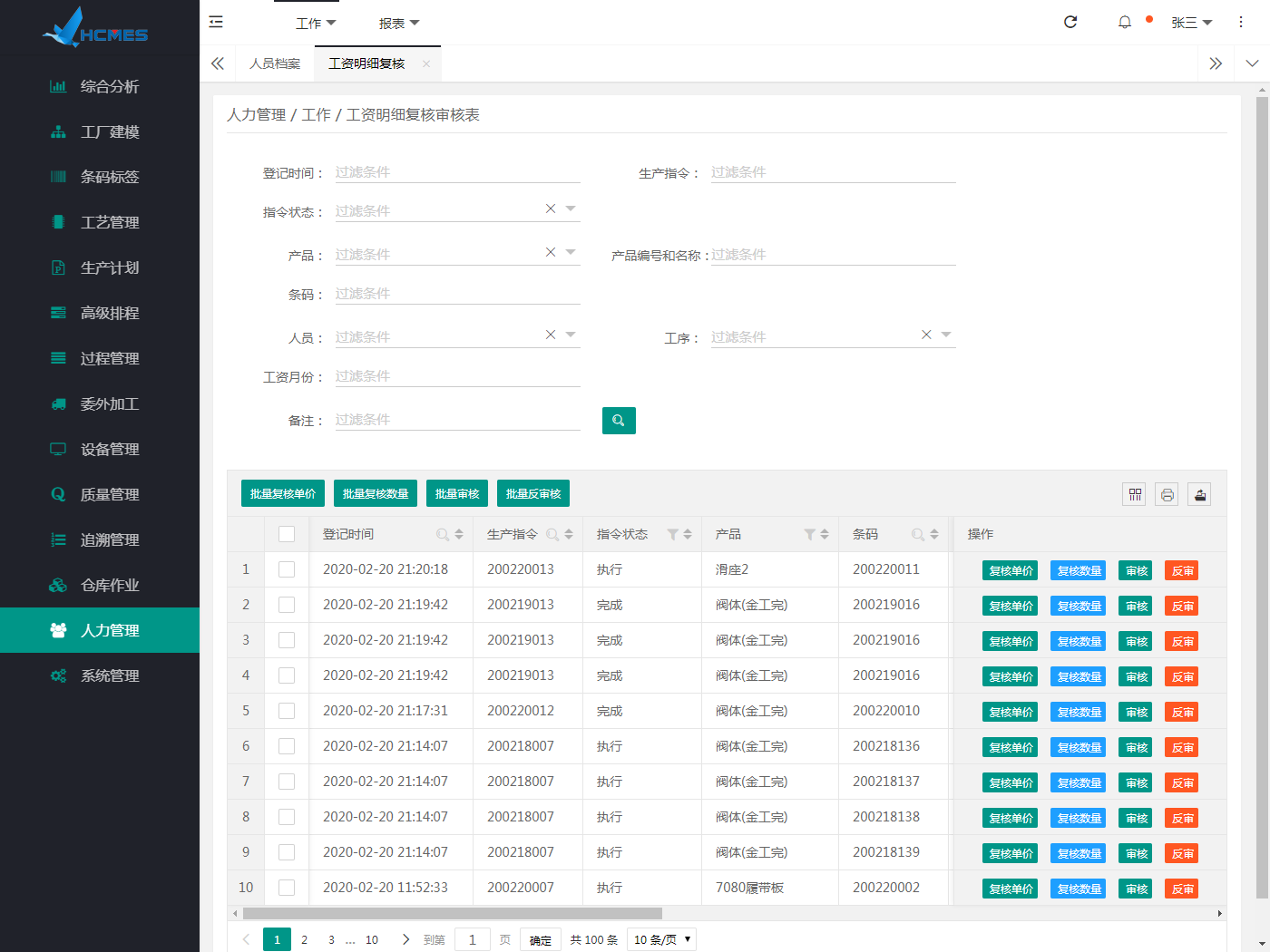The width and height of the screenshot is (1270, 952).
Task: Check the checkbox for row 5
Action: click(x=287, y=711)
